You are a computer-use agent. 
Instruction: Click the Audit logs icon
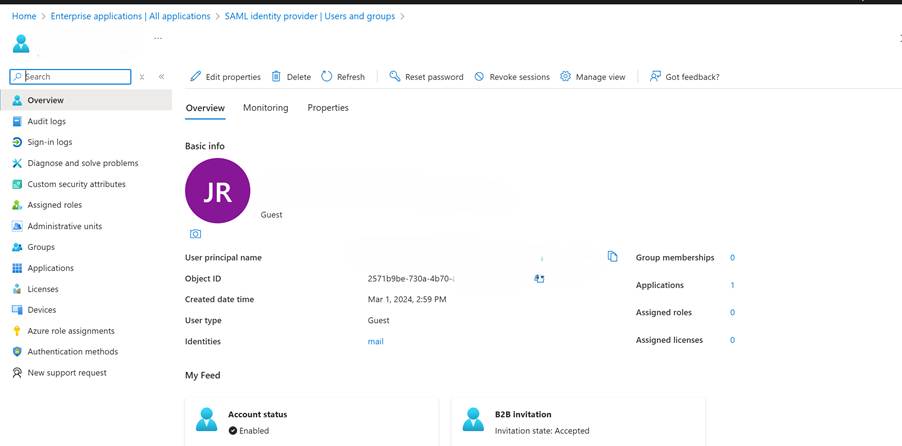click(x=17, y=121)
